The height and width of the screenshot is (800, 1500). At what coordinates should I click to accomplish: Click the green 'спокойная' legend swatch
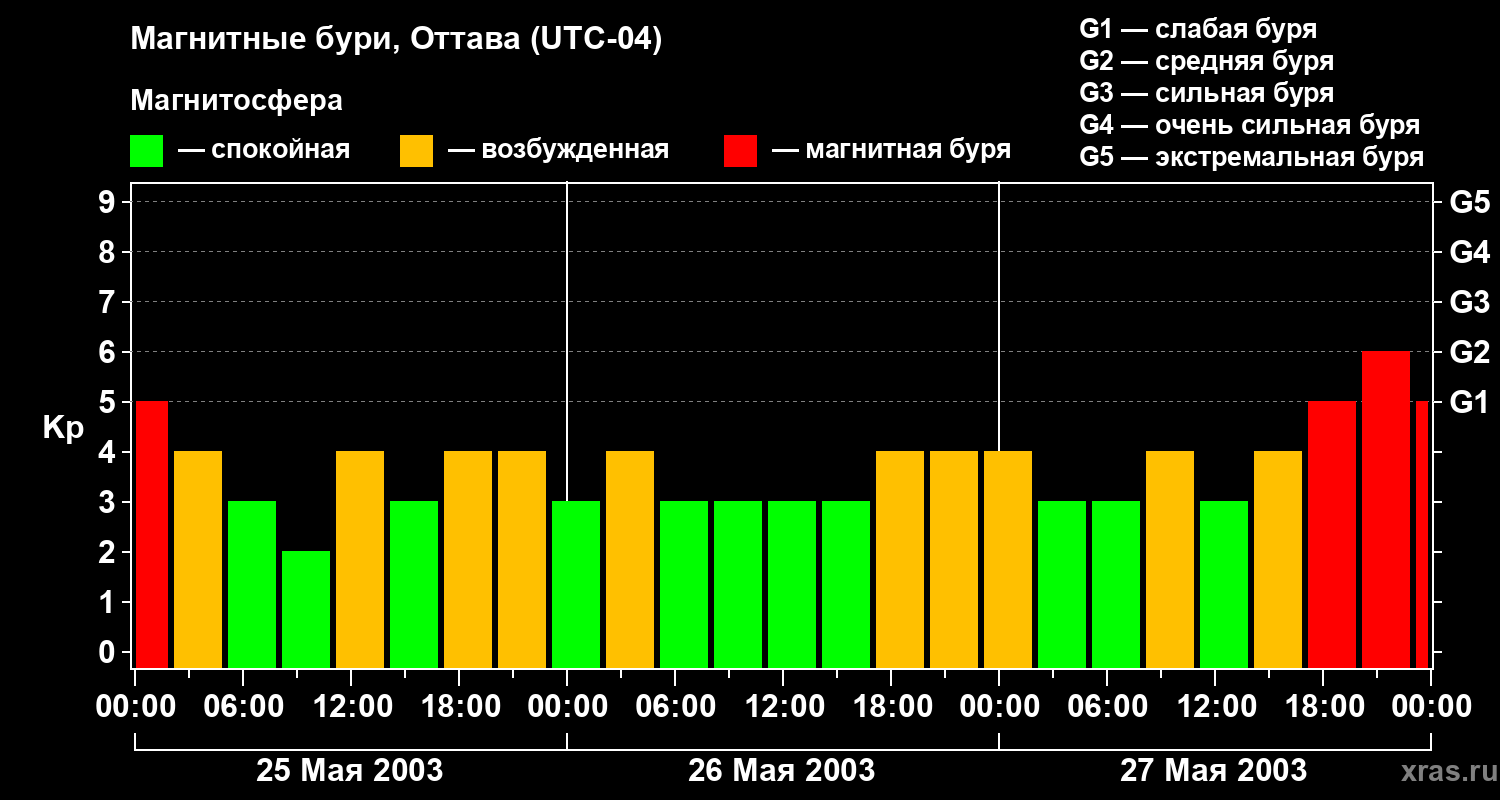coord(146,151)
